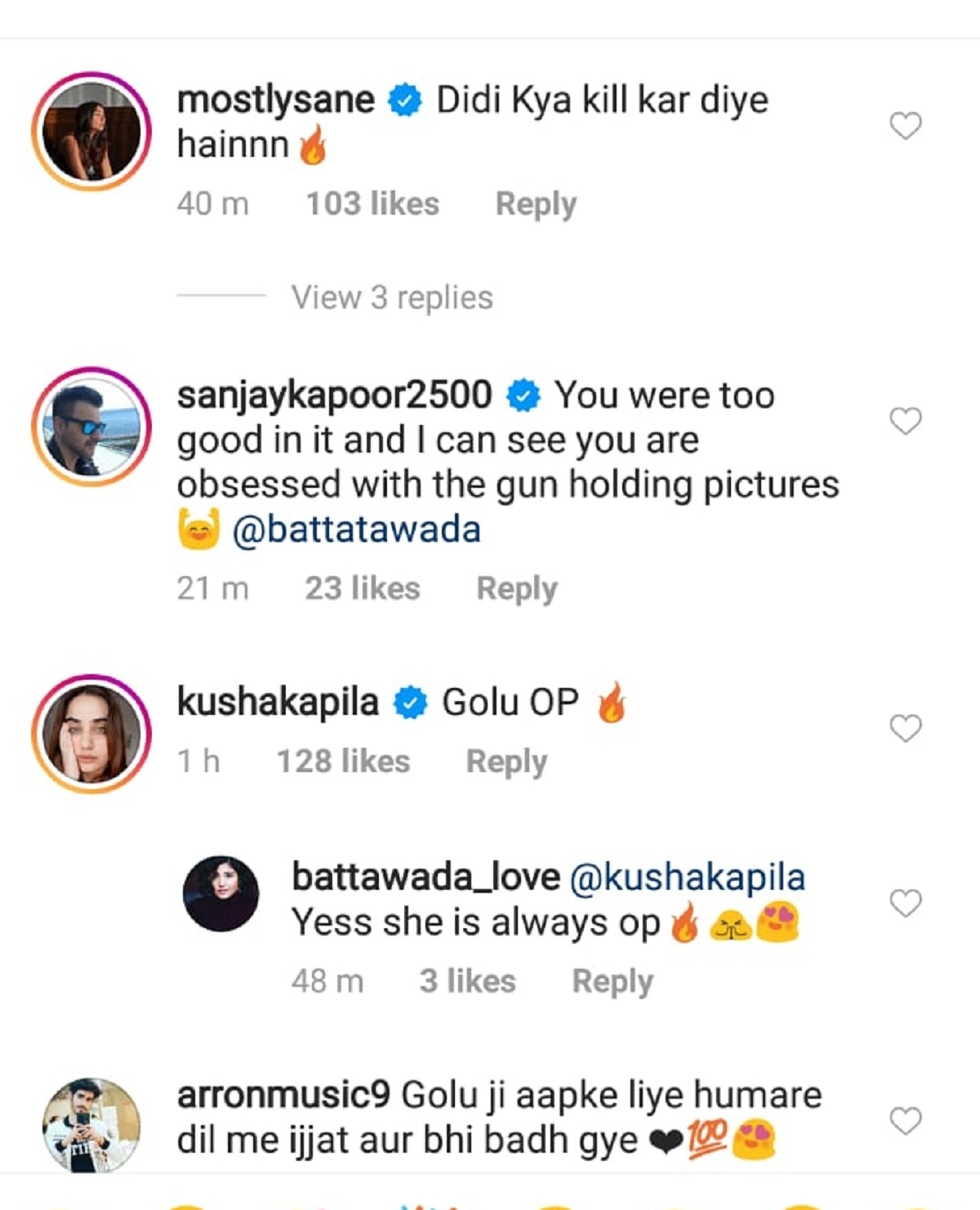Open the @battatawada mention link

357,529
